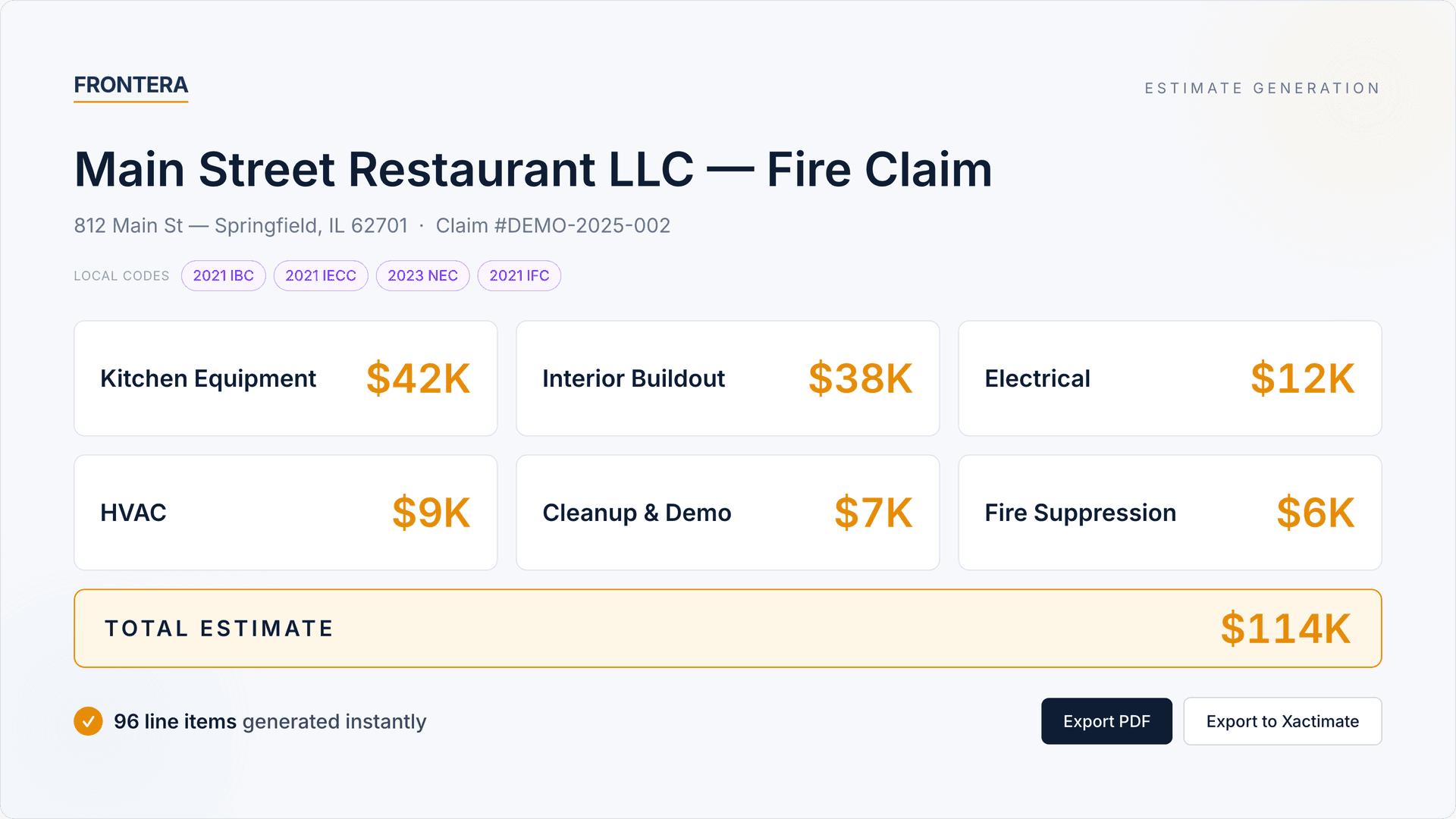This screenshot has width=1456, height=819.
Task: Click the LOCAL CODES label
Action: click(121, 275)
